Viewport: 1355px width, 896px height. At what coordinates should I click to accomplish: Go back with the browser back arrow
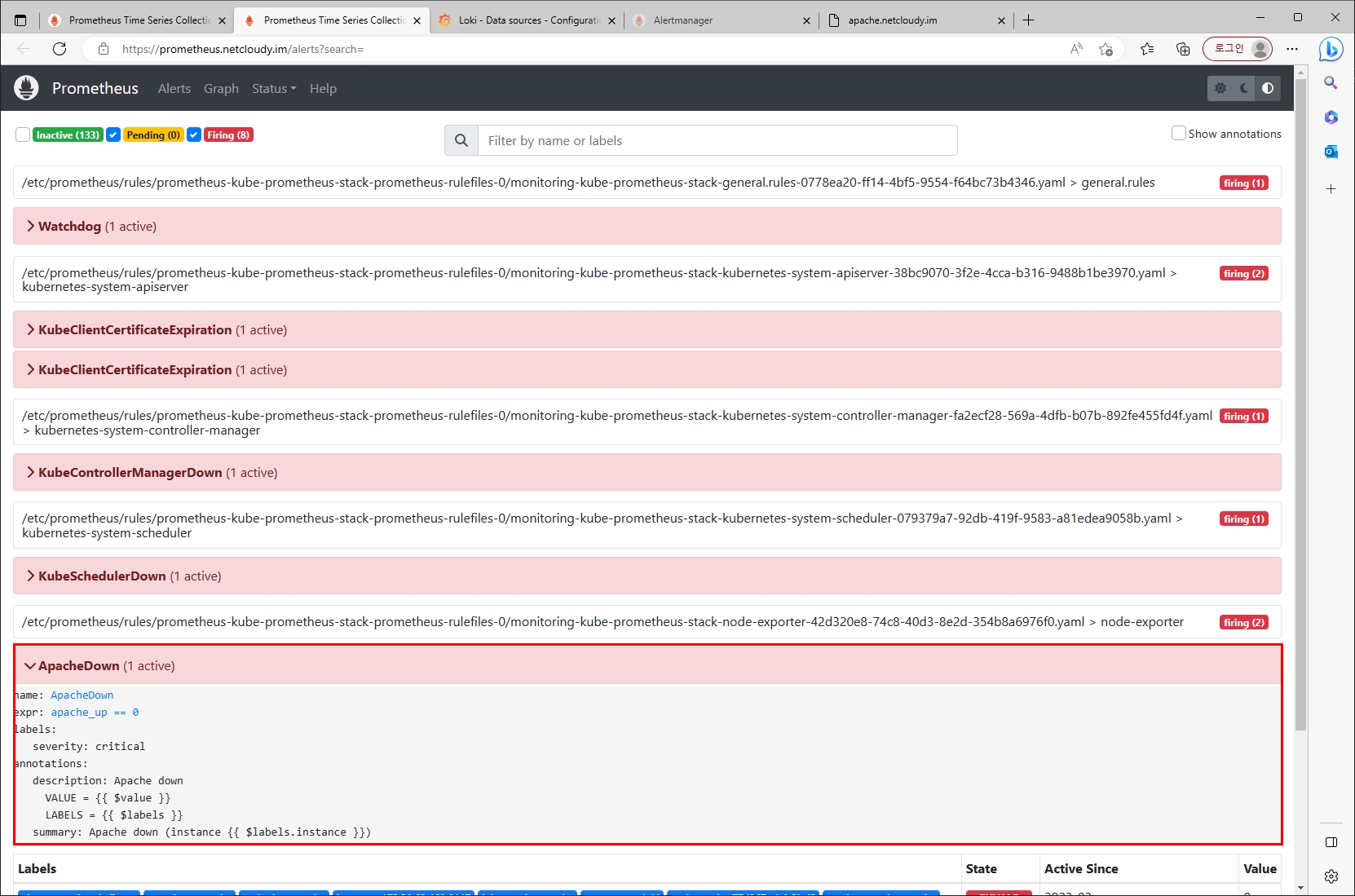click(x=24, y=49)
